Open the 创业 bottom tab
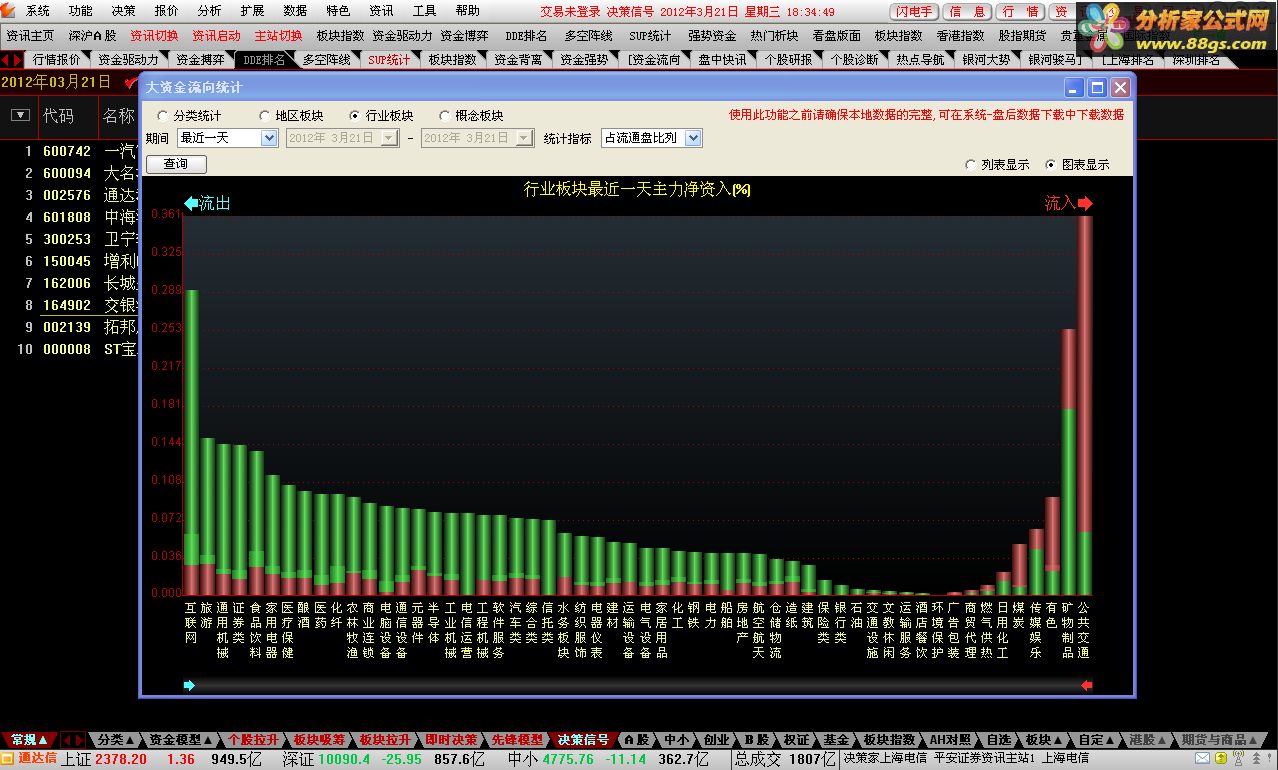The width and height of the screenshot is (1278, 770). coord(716,740)
